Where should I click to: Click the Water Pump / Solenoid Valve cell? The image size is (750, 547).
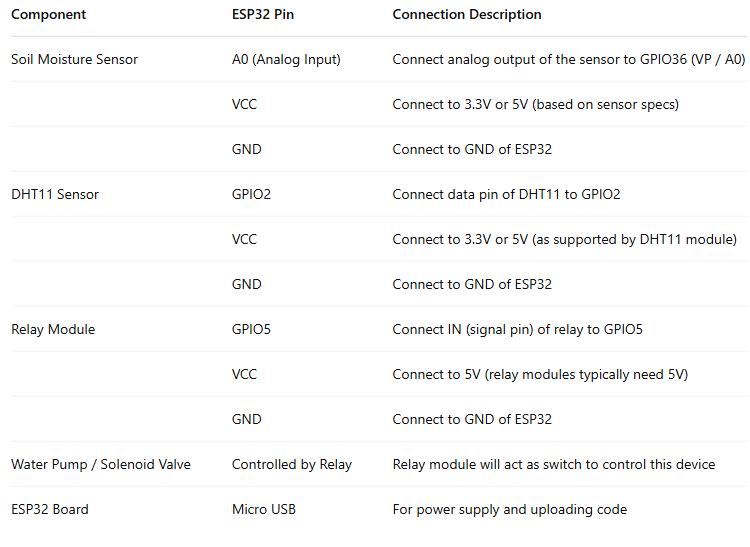pyautogui.click(x=101, y=464)
